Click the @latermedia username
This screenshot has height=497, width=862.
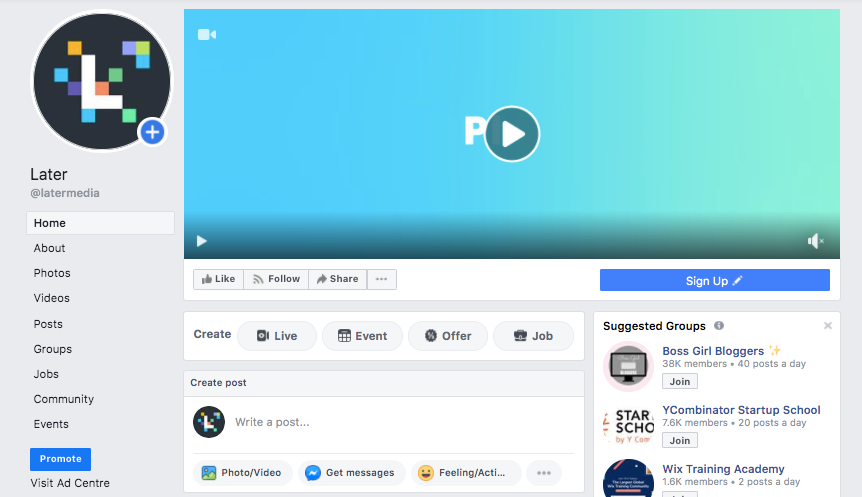pos(65,193)
